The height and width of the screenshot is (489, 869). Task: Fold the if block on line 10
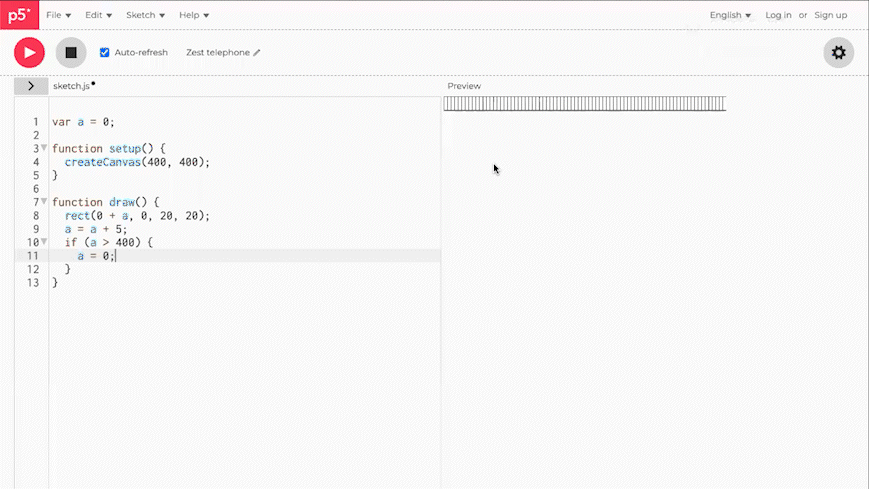(x=44, y=242)
